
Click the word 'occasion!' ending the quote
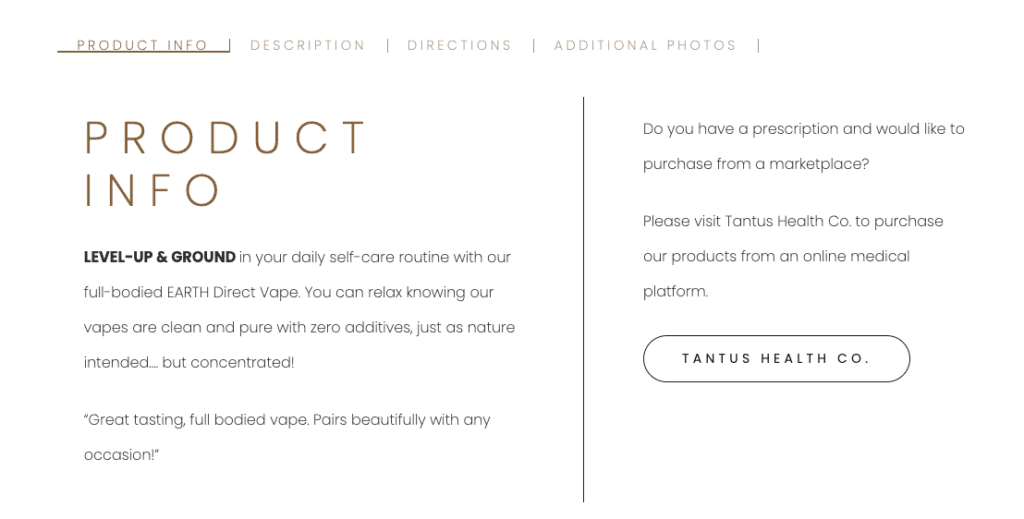point(121,455)
